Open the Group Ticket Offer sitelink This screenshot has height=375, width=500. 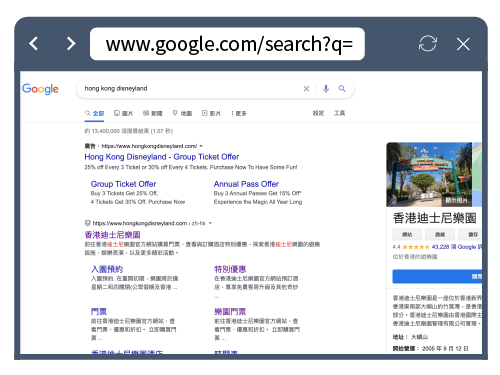point(123,184)
